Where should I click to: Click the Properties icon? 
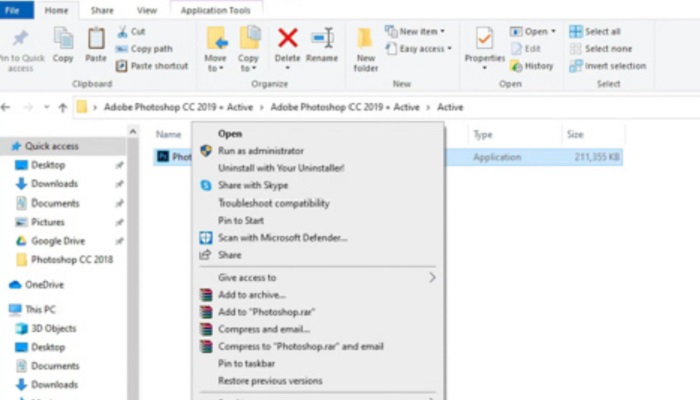click(x=484, y=38)
